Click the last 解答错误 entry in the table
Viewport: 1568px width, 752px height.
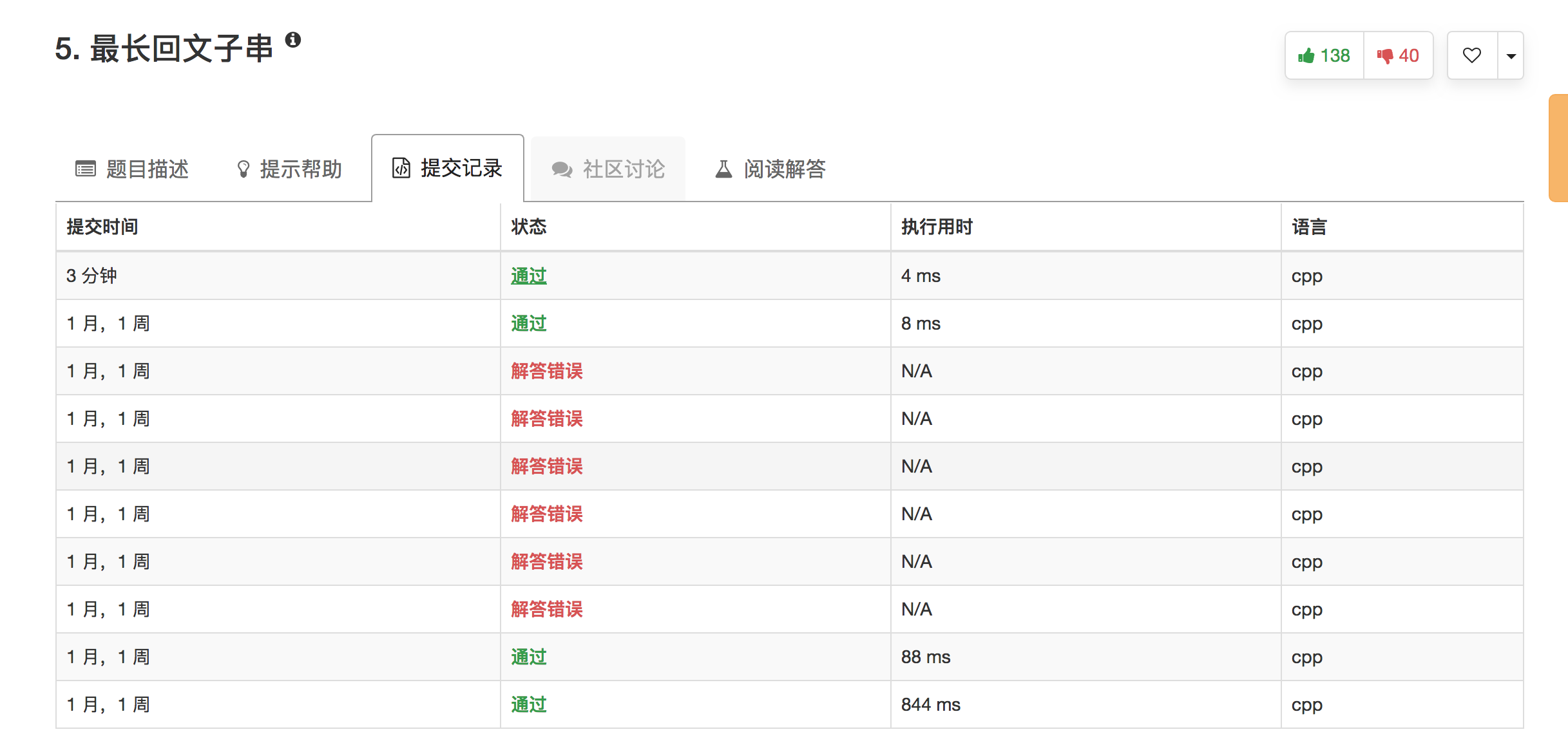pyautogui.click(x=546, y=609)
